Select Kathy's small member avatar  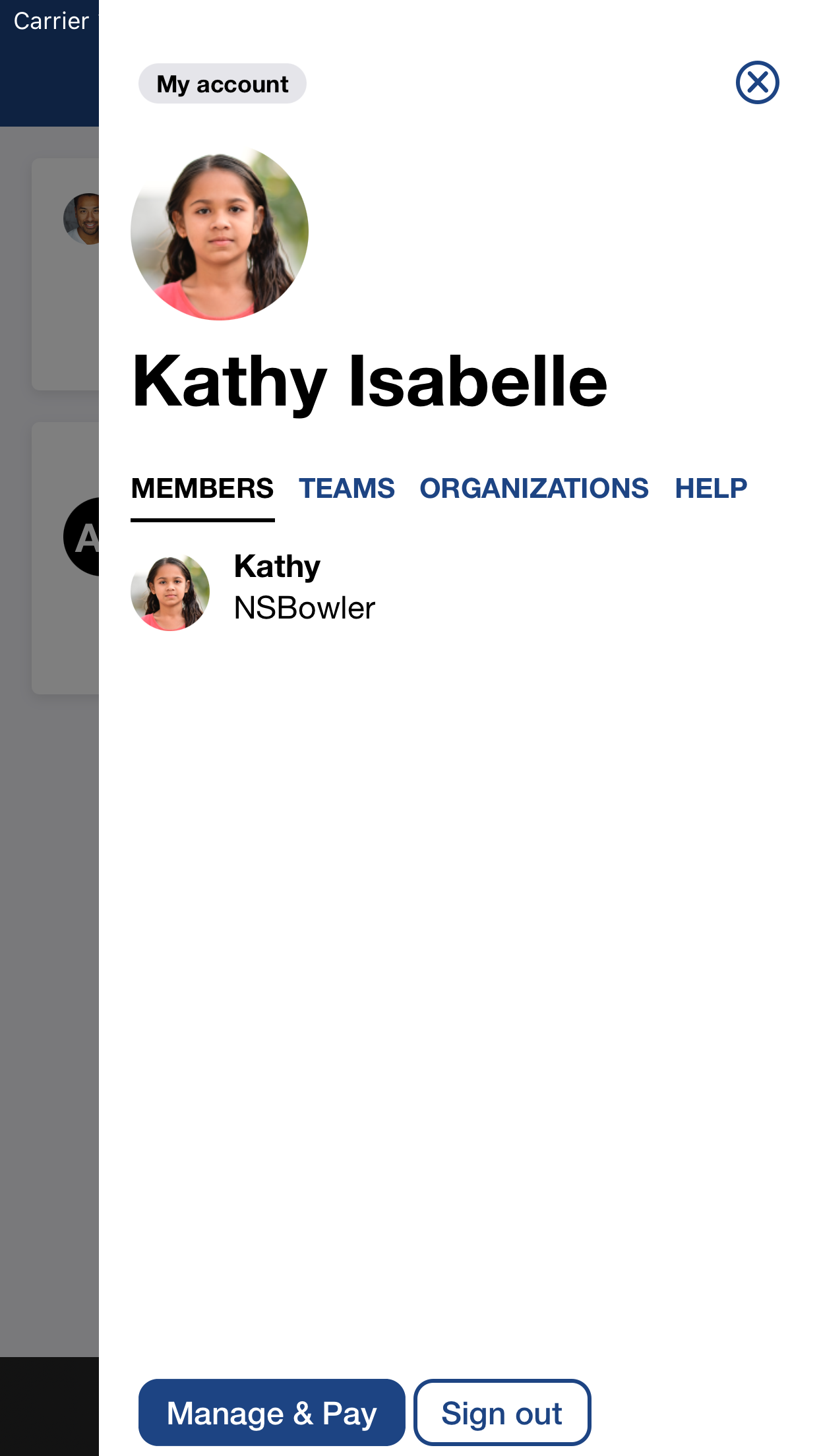point(170,591)
